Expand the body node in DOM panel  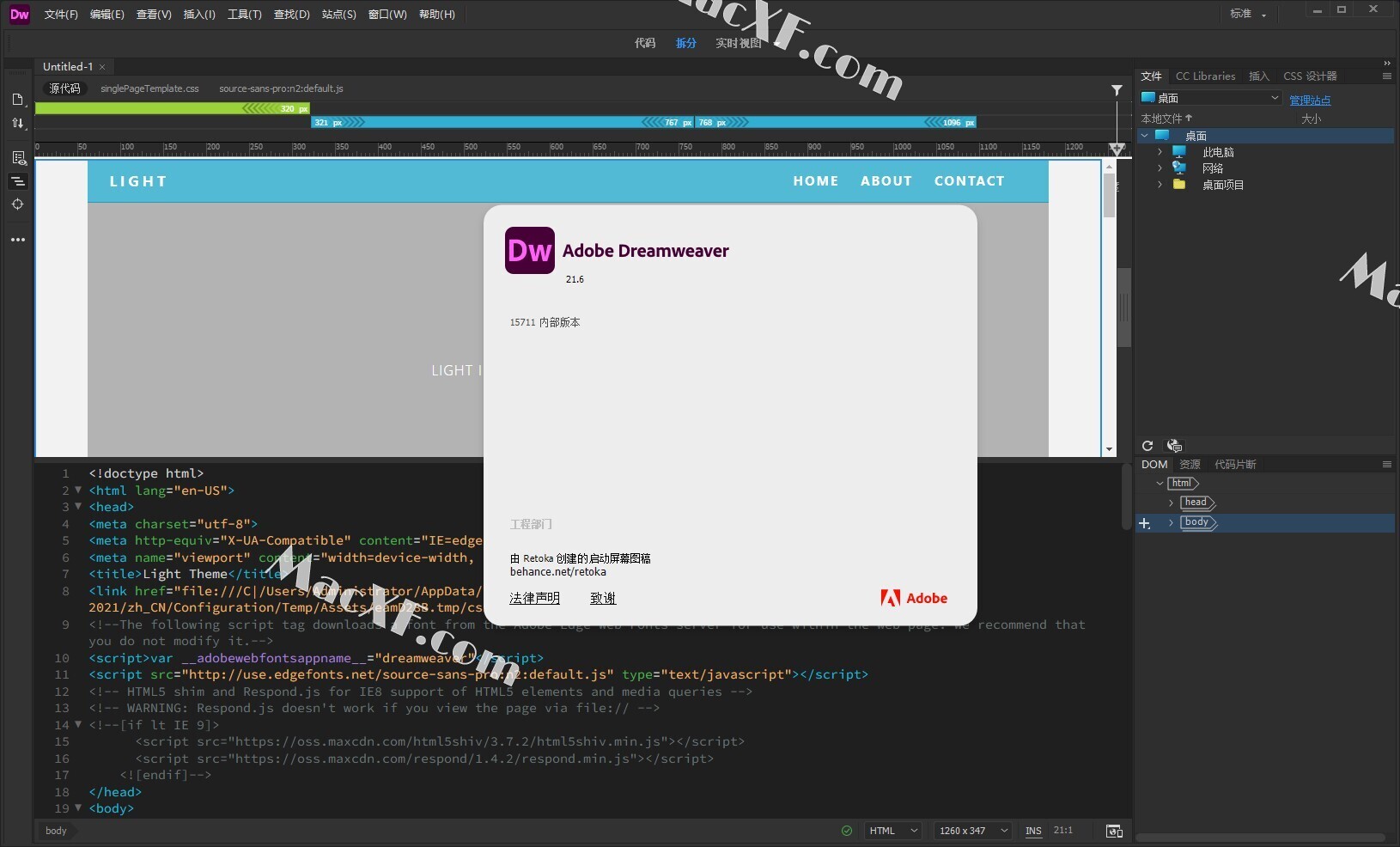(1171, 522)
